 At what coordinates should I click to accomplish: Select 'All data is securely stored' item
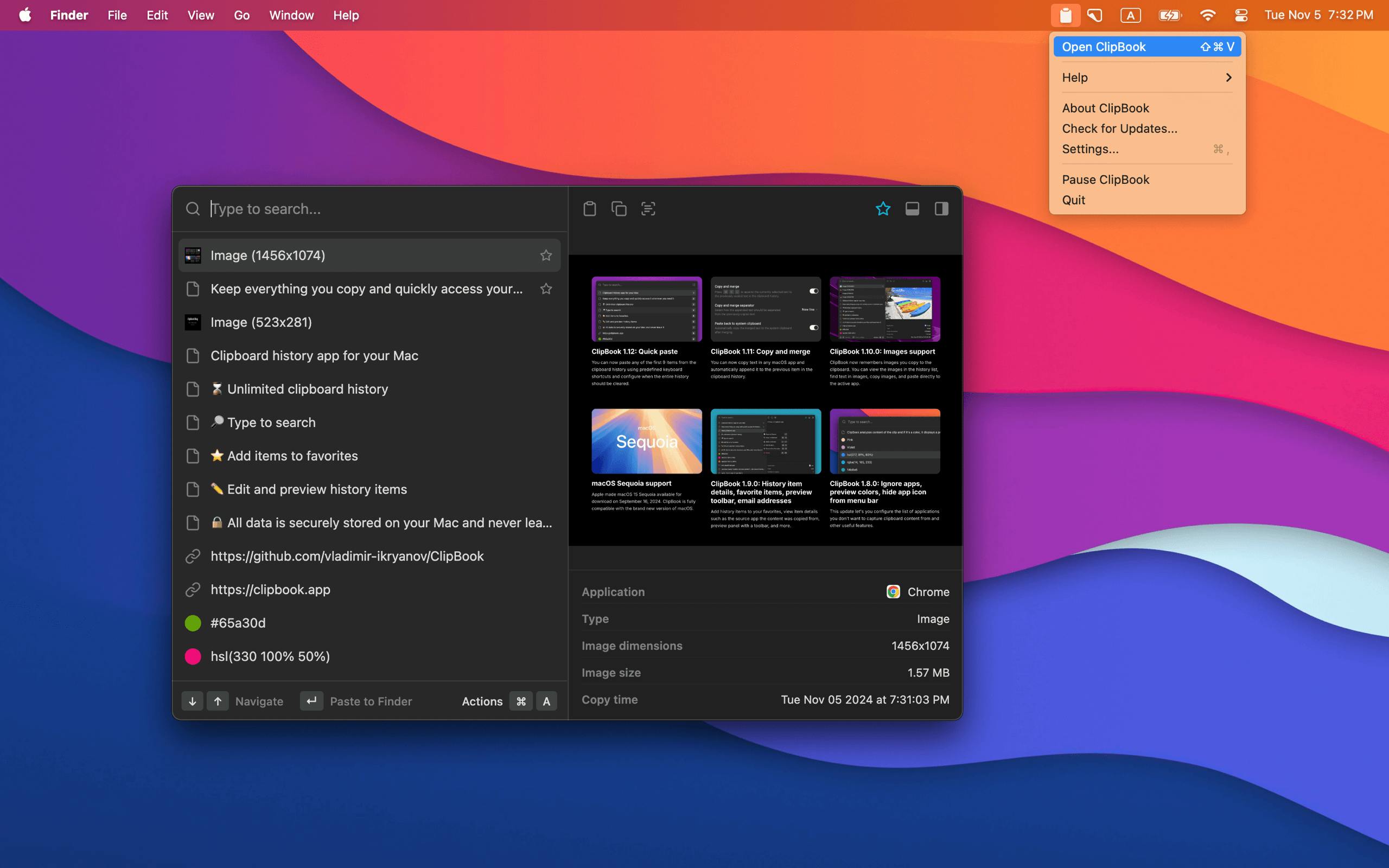pos(369,522)
